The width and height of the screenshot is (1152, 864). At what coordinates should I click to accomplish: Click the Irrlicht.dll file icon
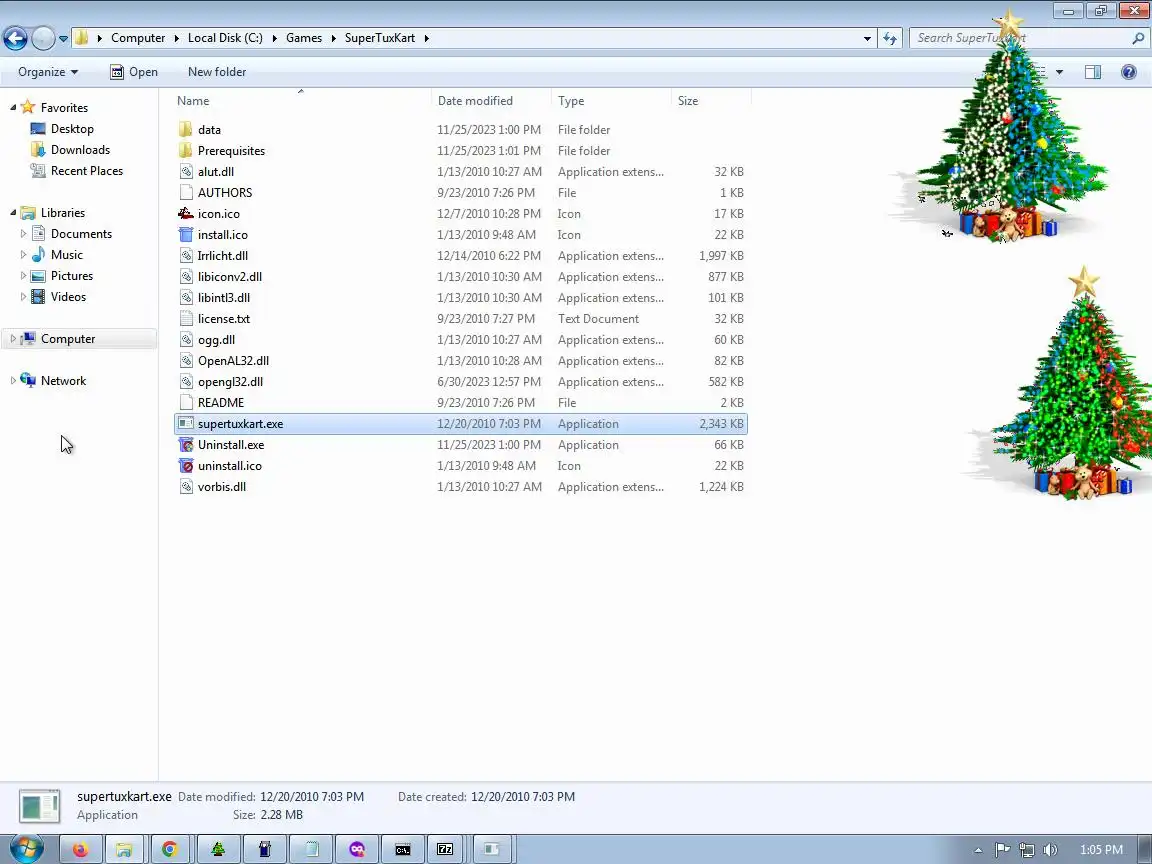click(186, 256)
